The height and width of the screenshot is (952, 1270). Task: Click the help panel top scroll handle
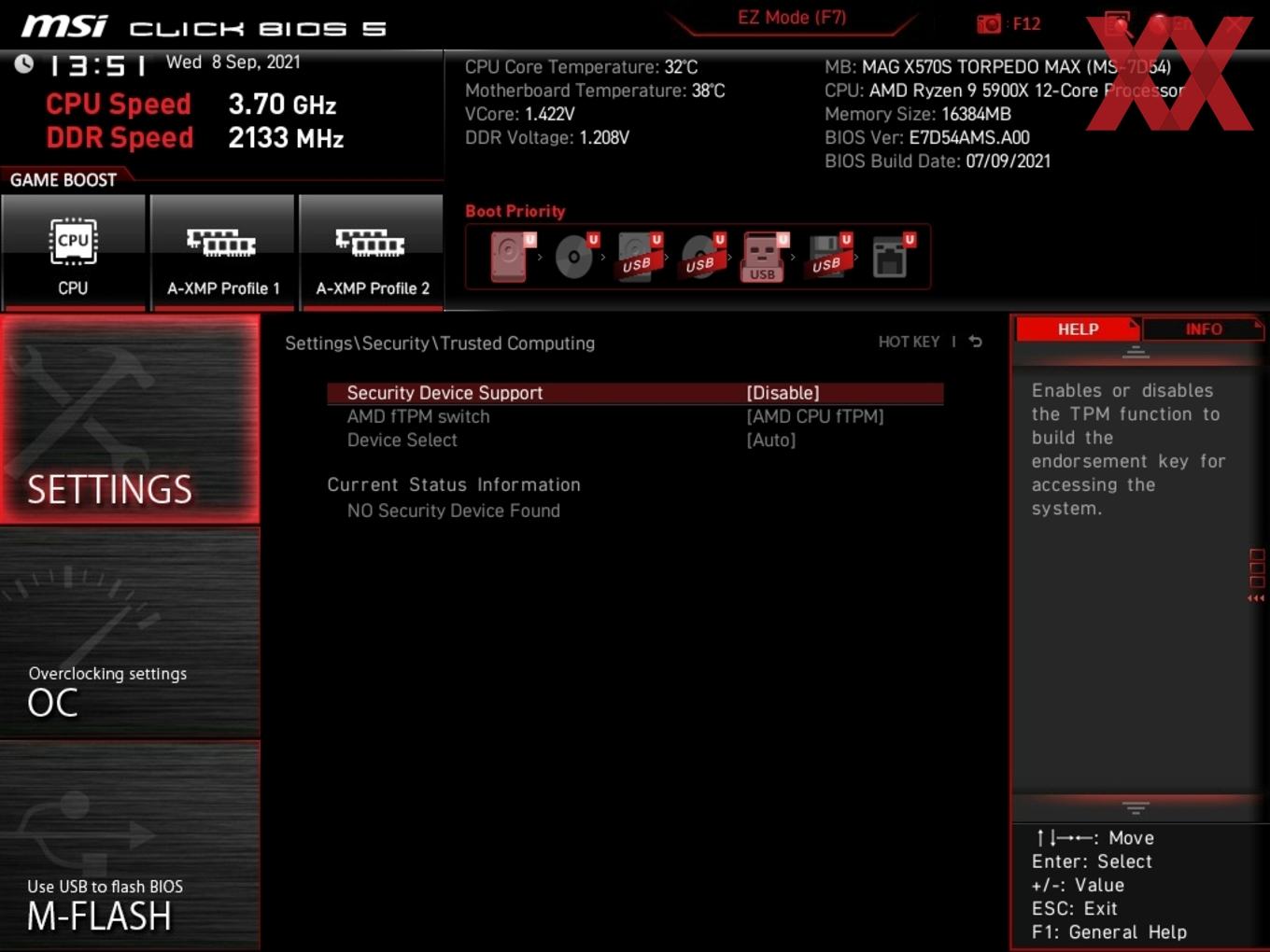[x=1136, y=353]
